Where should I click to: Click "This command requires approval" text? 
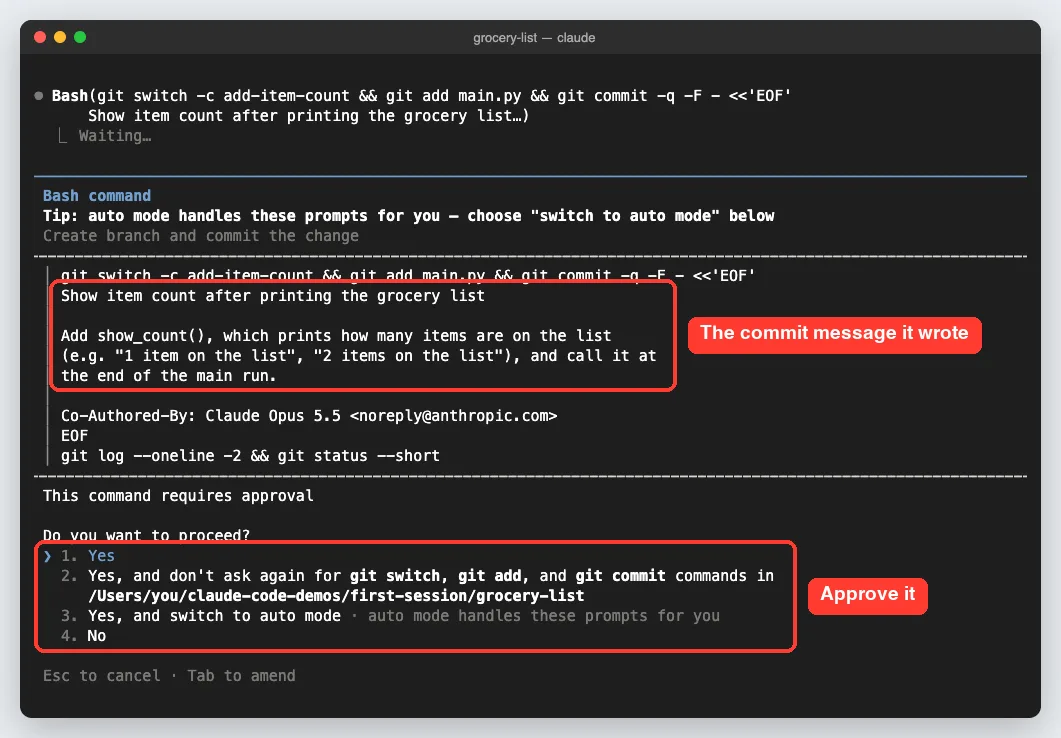tap(178, 496)
